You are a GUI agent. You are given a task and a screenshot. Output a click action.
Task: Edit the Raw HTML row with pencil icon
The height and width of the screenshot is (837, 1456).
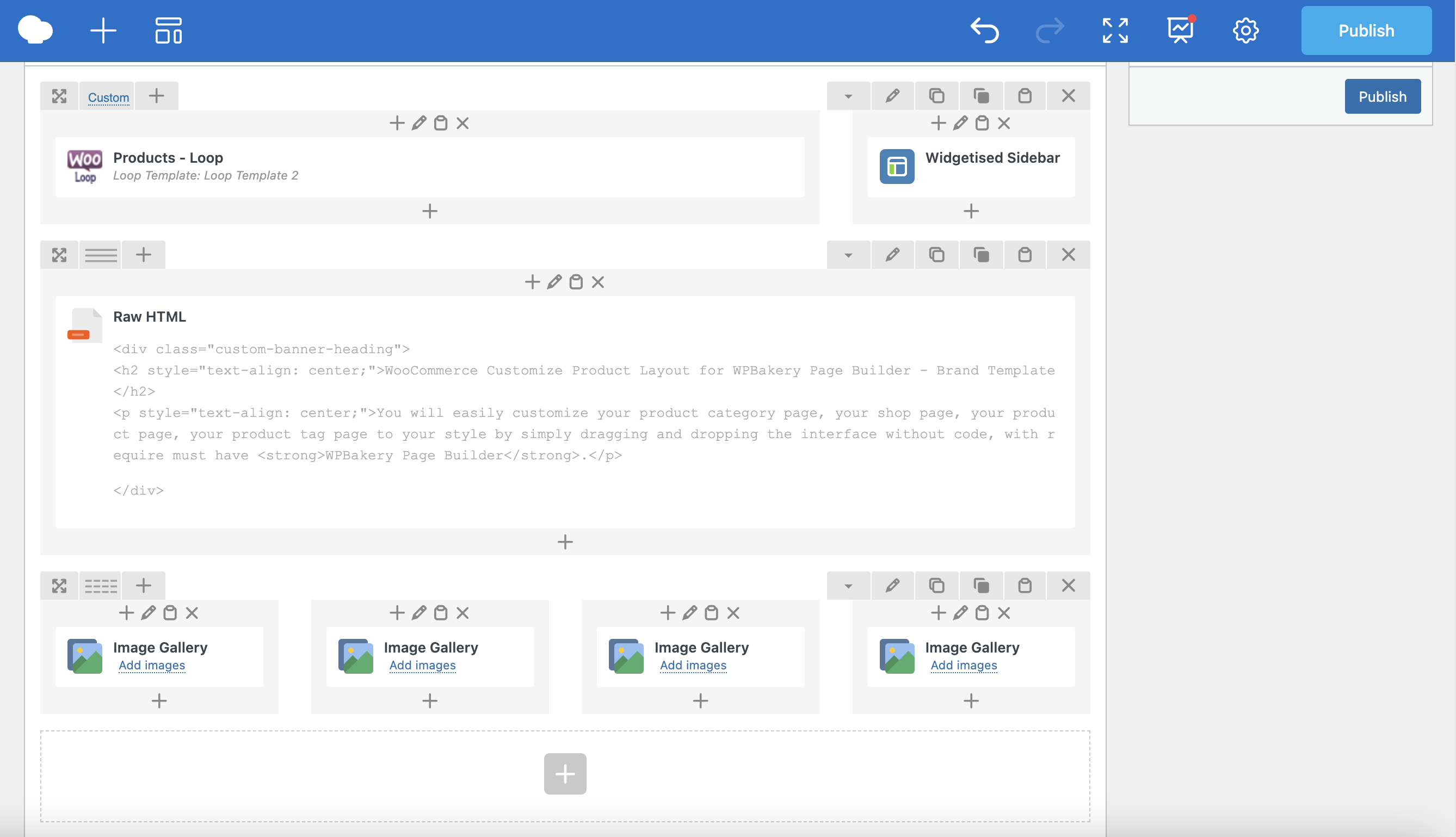tap(892, 255)
